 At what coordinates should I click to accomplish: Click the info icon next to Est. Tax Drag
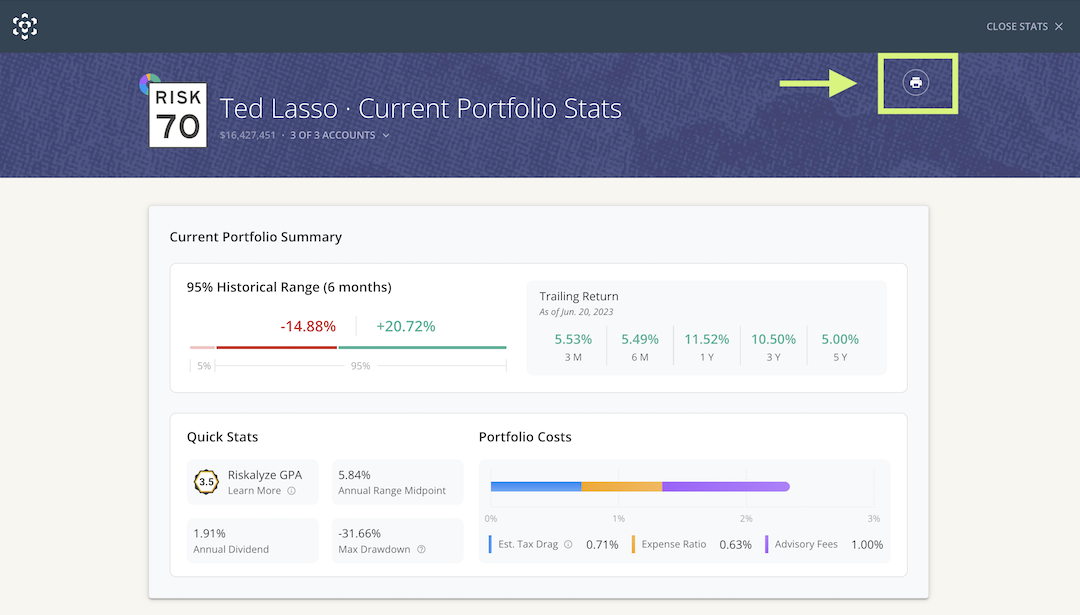point(567,544)
